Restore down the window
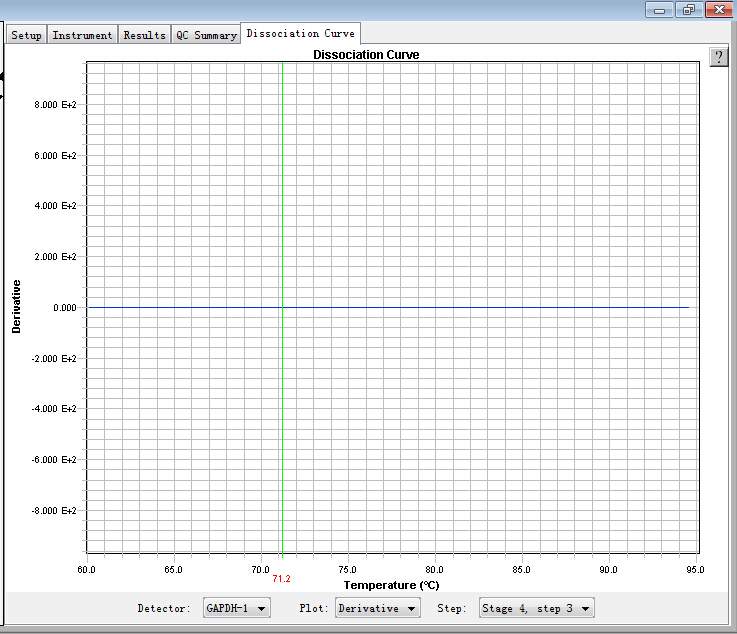The image size is (737, 634). point(689,10)
